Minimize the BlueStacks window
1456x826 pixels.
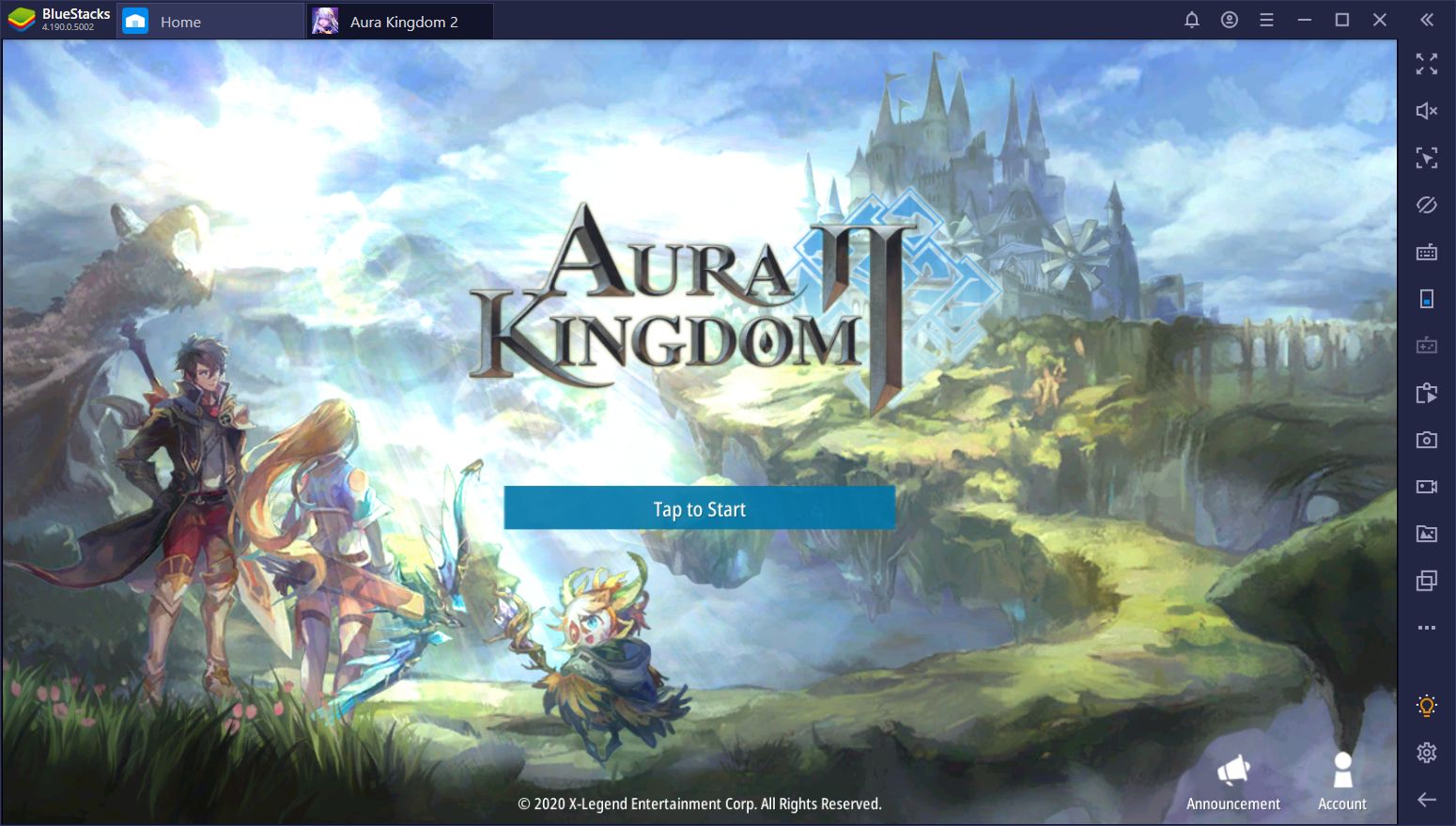click(x=1305, y=20)
